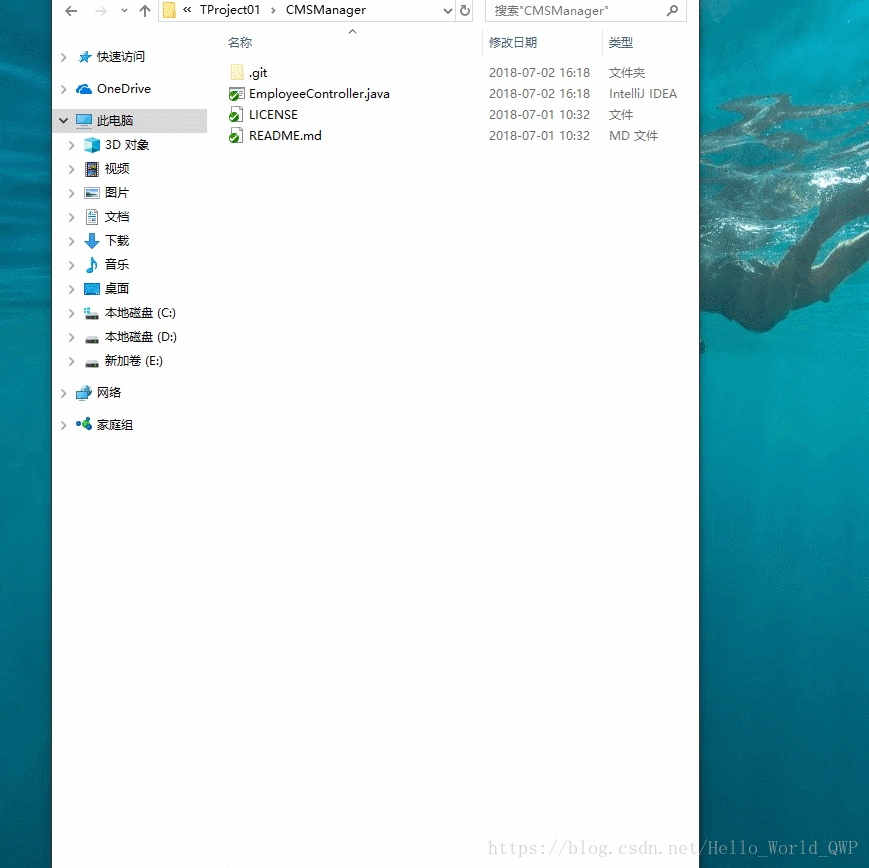Open the address bar history dropdown
The height and width of the screenshot is (868, 869).
(x=447, y=11)
